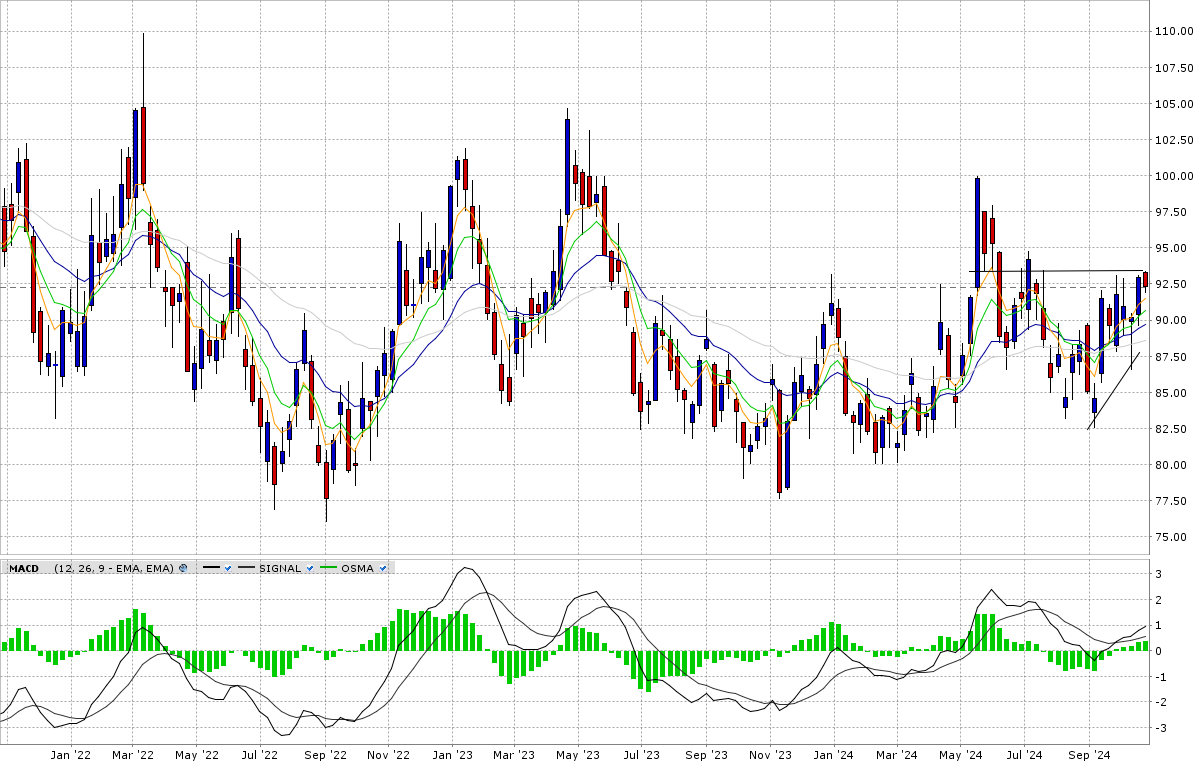Toggle the MACD black line checkbox

point(228,568)
